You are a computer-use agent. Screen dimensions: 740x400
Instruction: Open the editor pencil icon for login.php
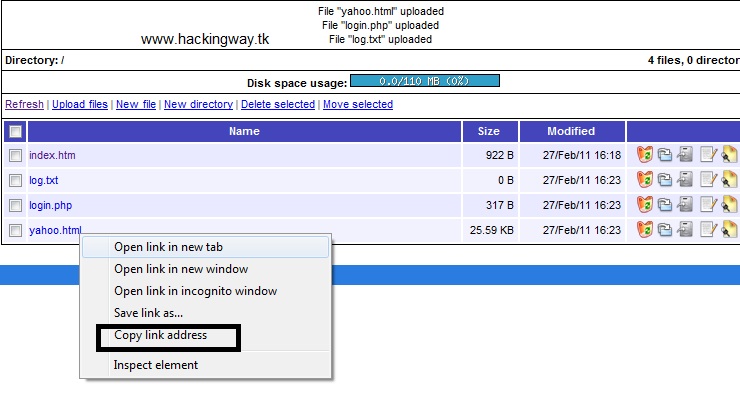pyautogui.click(x=708, y=204)
